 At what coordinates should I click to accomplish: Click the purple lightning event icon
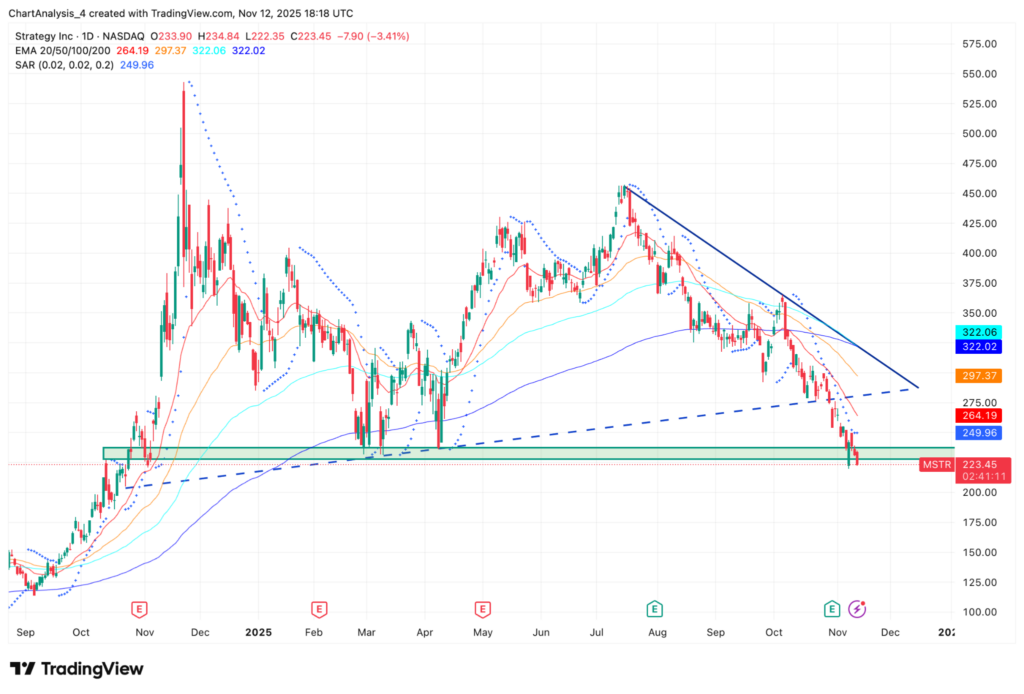(x=857, y=608)
